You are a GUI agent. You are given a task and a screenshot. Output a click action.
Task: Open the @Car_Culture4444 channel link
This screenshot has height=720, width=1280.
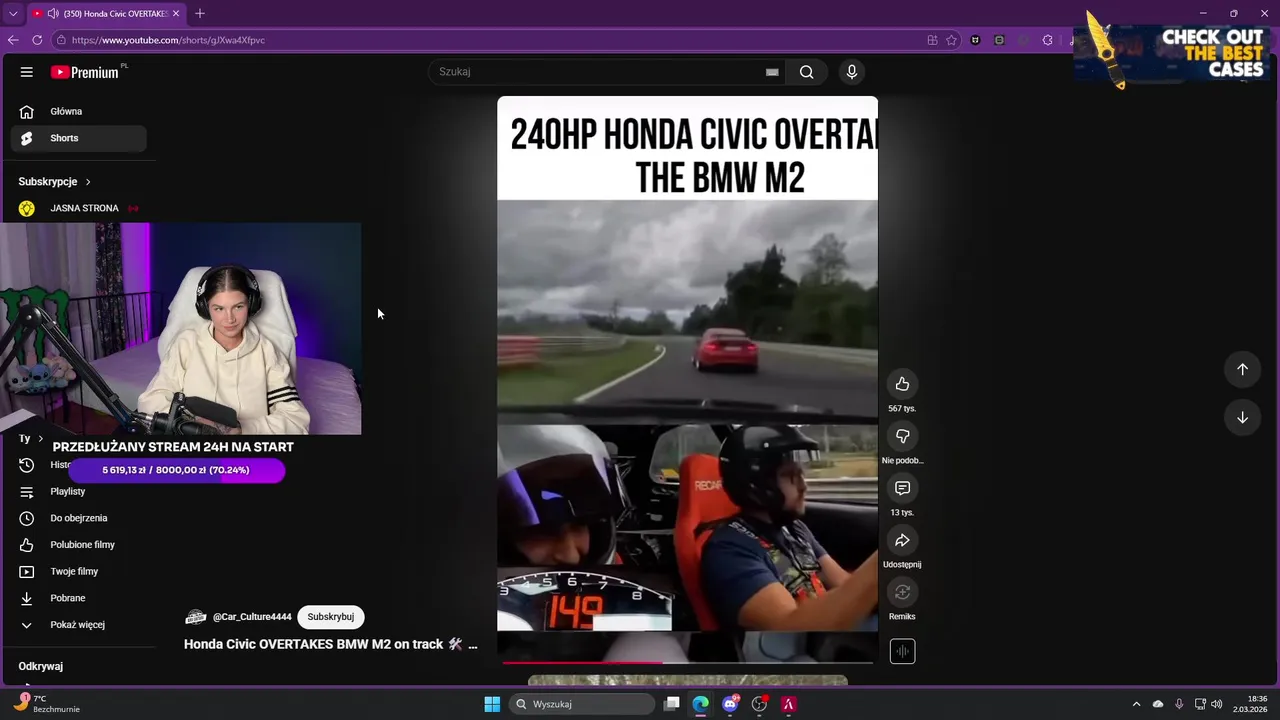[252, 617]
